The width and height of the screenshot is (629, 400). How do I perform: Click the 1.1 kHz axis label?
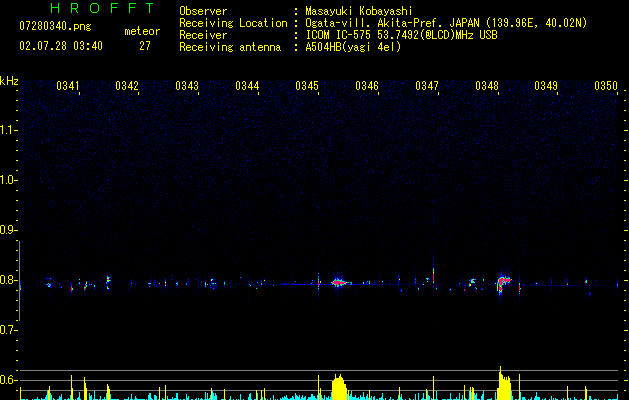coord(7,130)
